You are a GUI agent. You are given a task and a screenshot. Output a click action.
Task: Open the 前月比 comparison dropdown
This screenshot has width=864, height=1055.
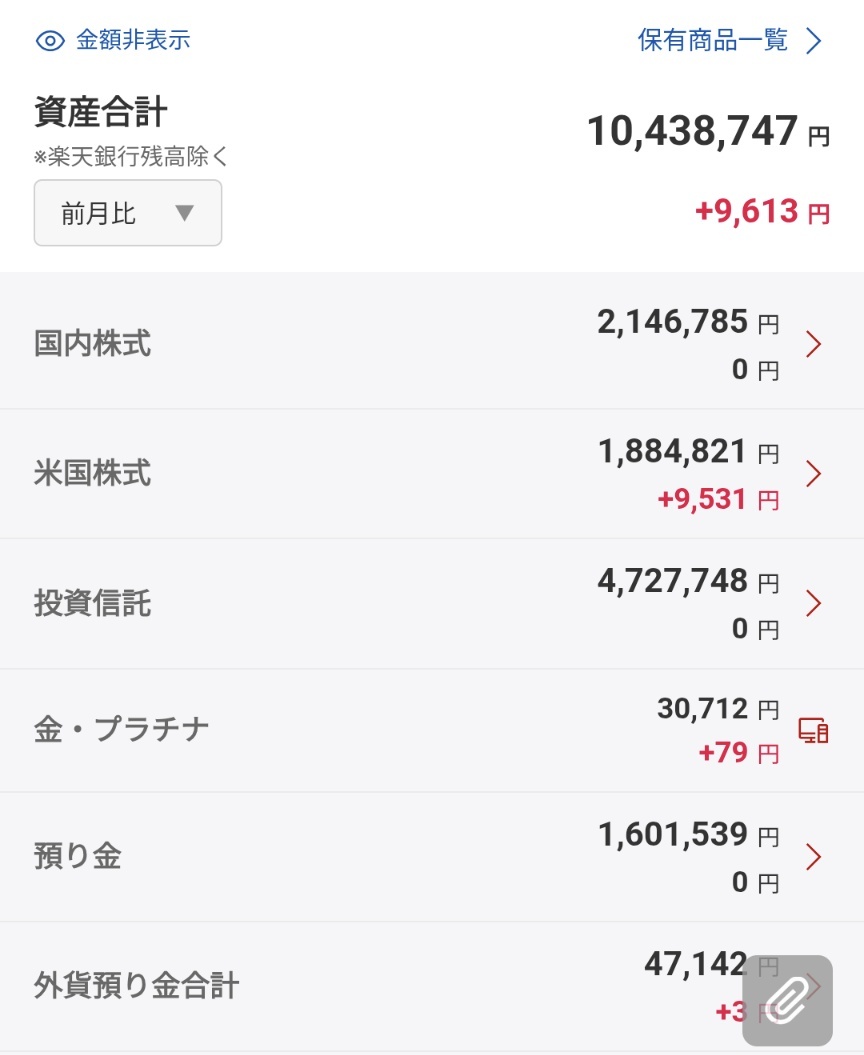[x=128, y=213]
